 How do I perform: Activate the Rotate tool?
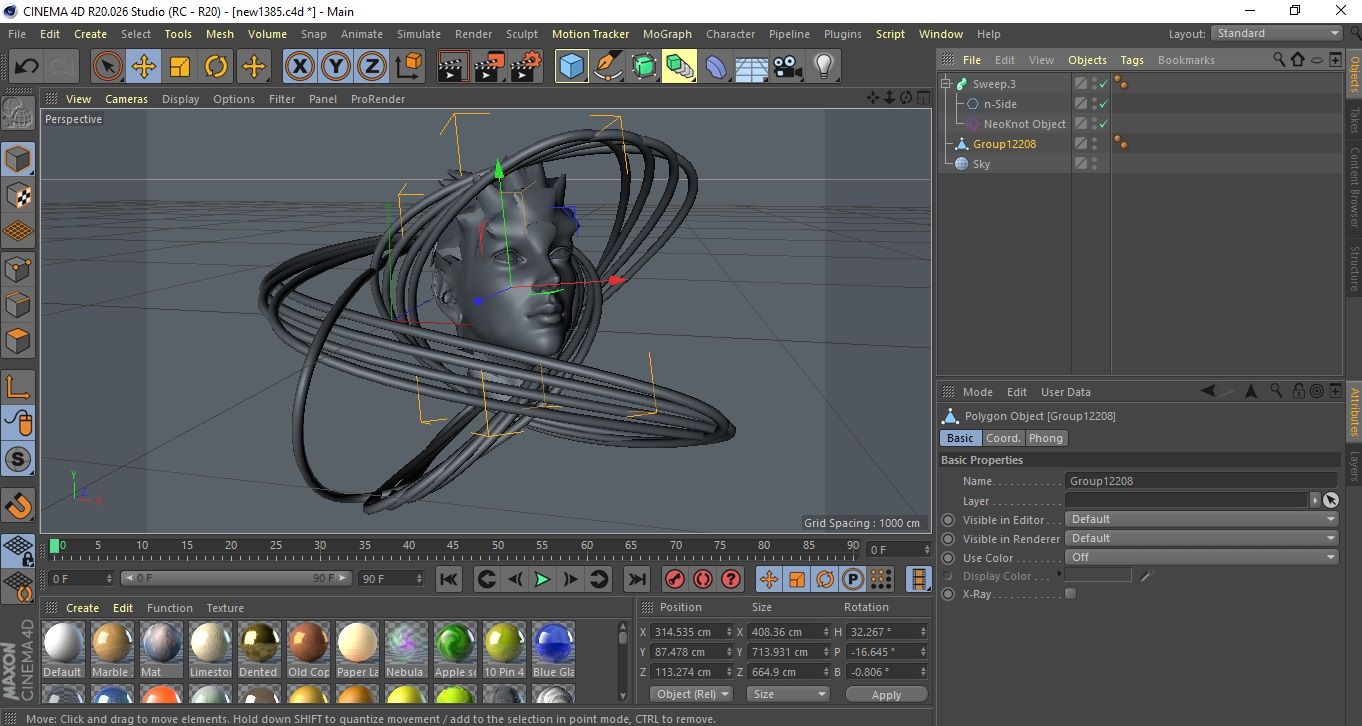point(216,67)
